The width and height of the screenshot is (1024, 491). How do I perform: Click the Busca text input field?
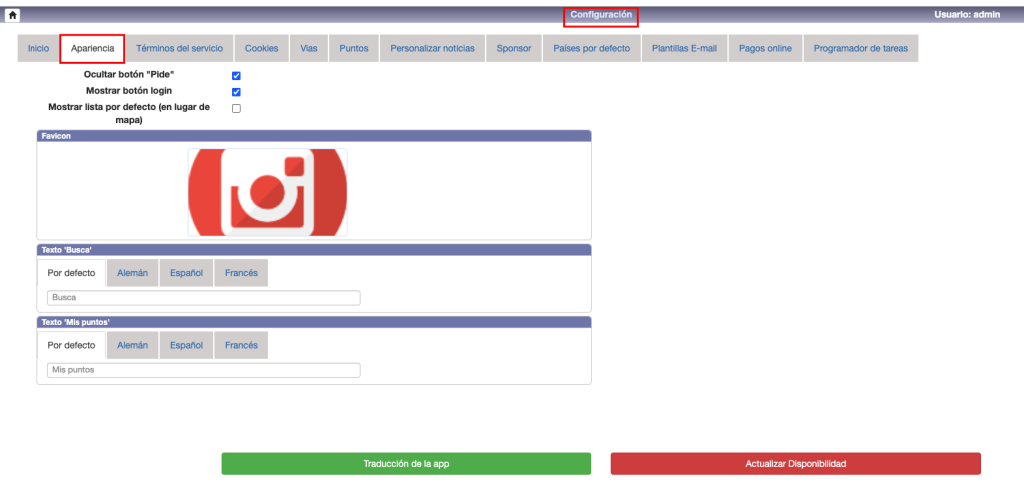(x=203, y=298)
